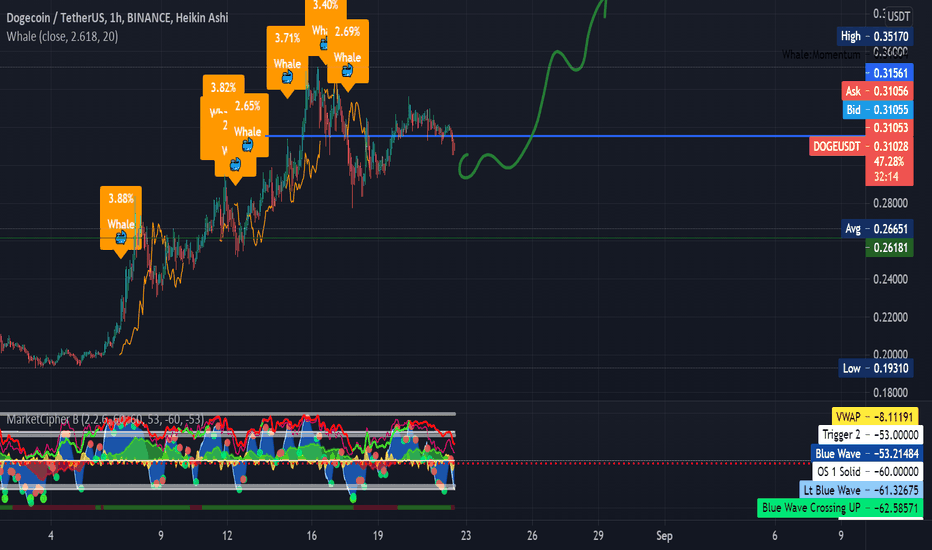Click the whale emoji in the 2.69% label

pos(347,71)
